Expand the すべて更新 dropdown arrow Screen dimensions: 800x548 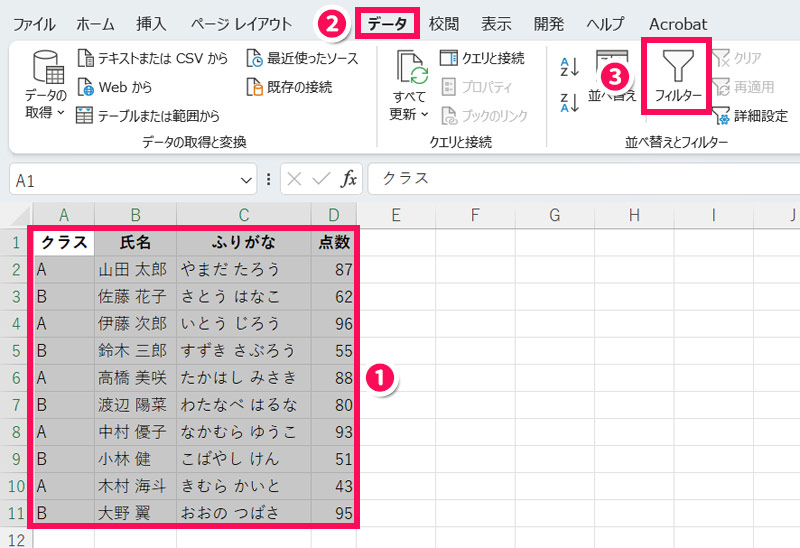[x=424, y=114]
